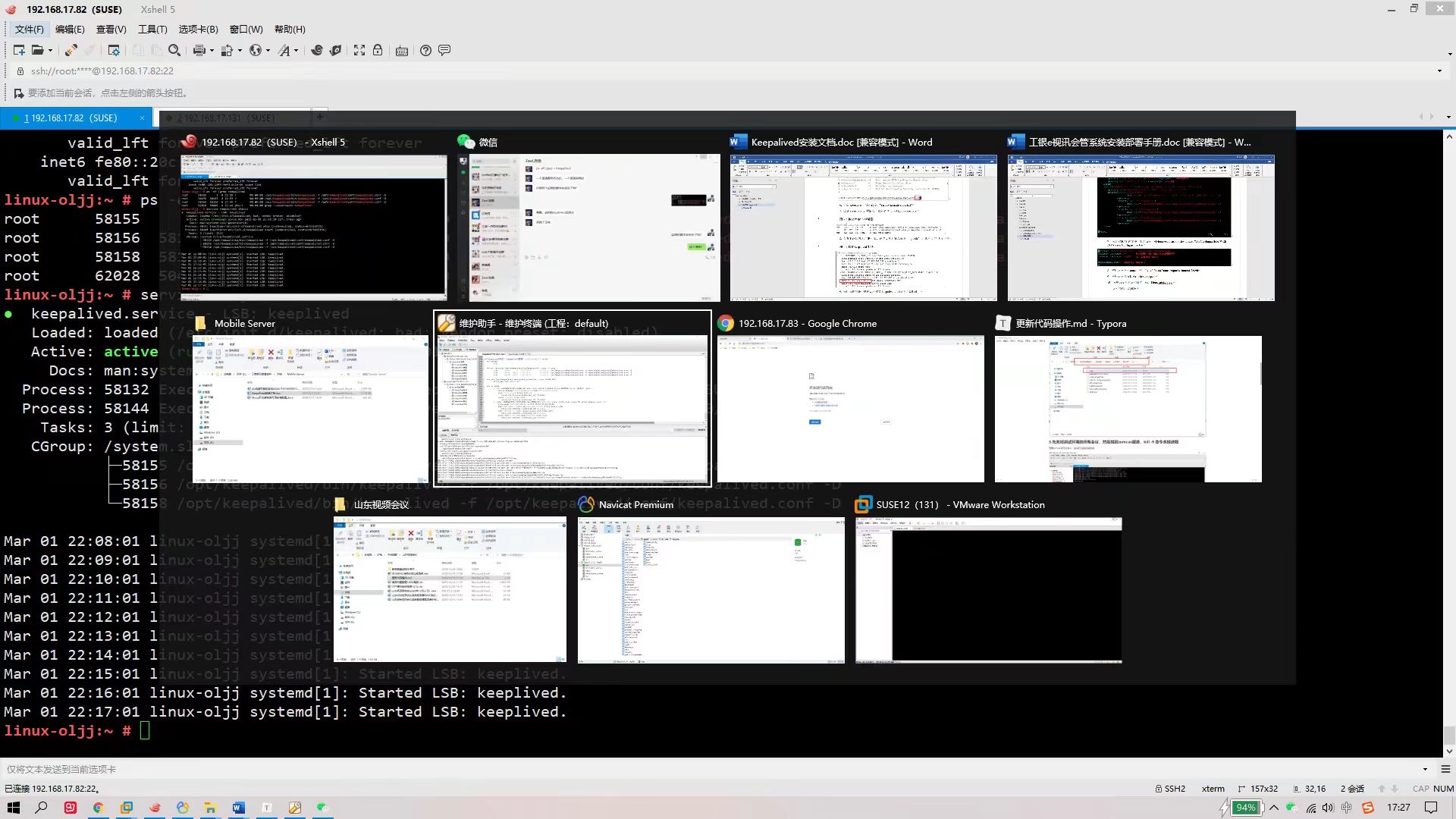This screenshot has height=819, width=1456.
Task: Open Google Chrome from the taskbar
Action: tap(98, 808)
